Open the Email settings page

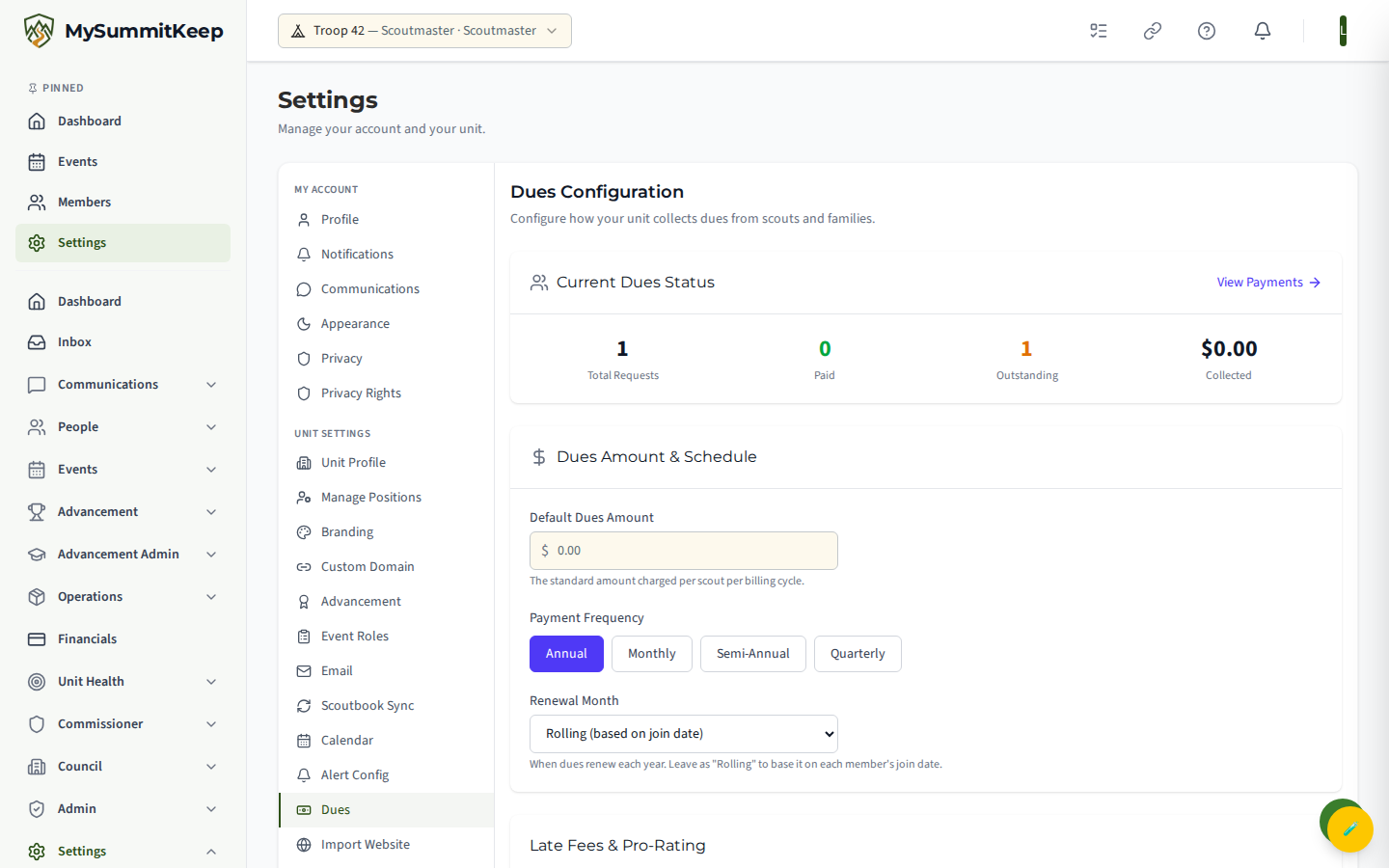tap(386, 671)
